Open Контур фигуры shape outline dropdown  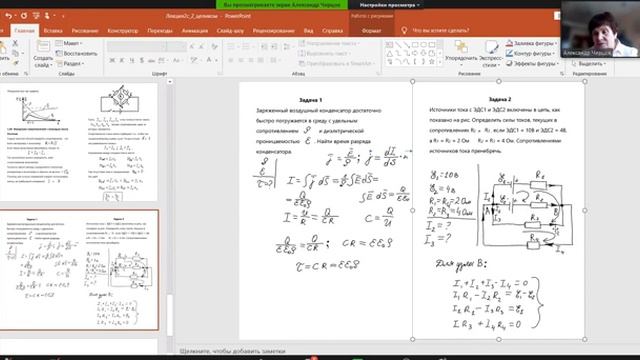tap(529, 53)
